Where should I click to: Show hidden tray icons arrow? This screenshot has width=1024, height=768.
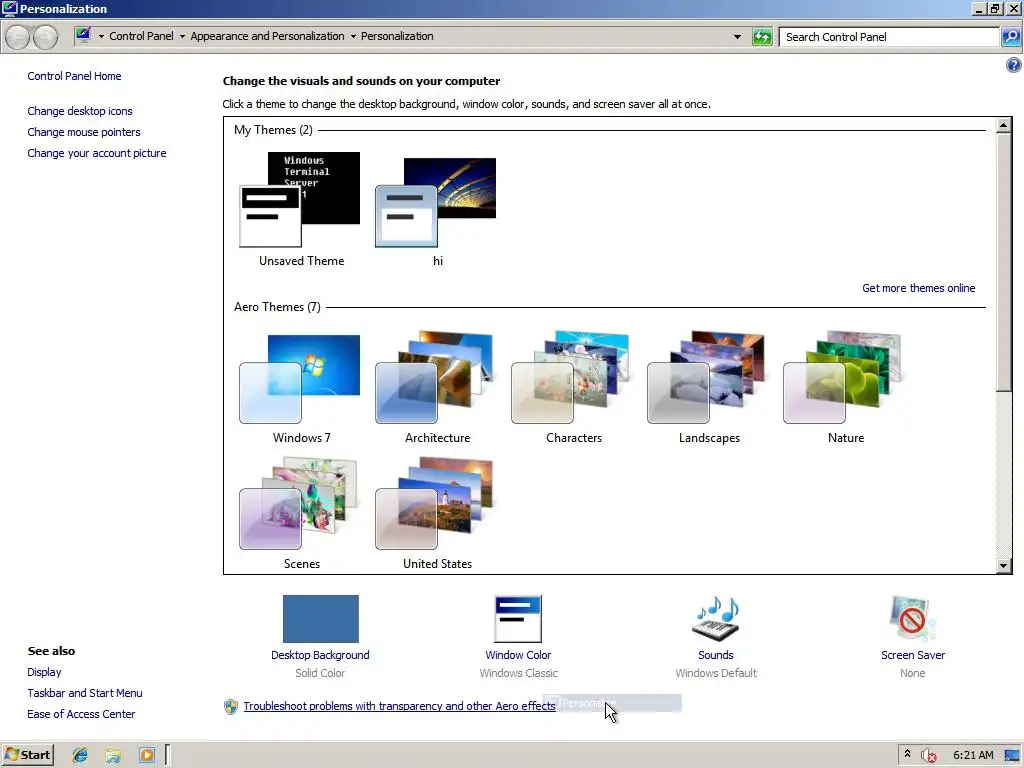pyautogui.click(x=907, y=754)
